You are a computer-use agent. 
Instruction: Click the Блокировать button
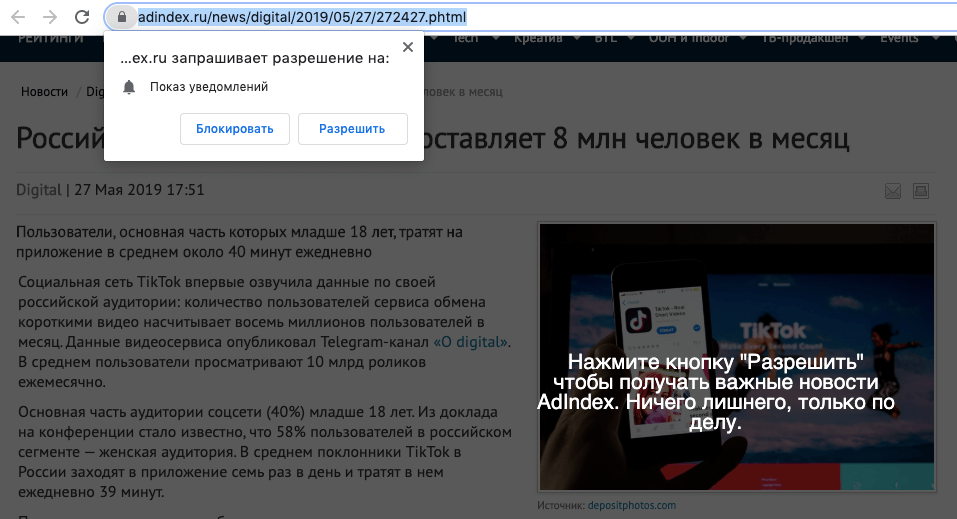click(x=234, y=129)
